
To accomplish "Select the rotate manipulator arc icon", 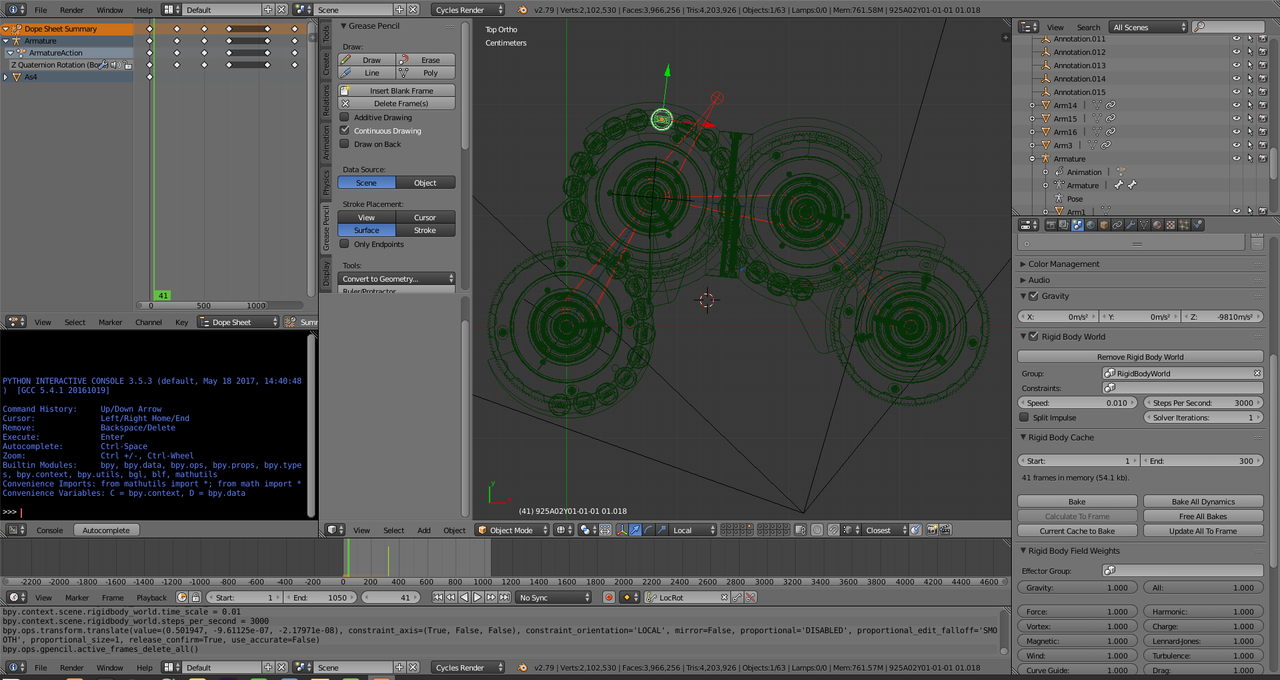I will [x=648, y=530].
